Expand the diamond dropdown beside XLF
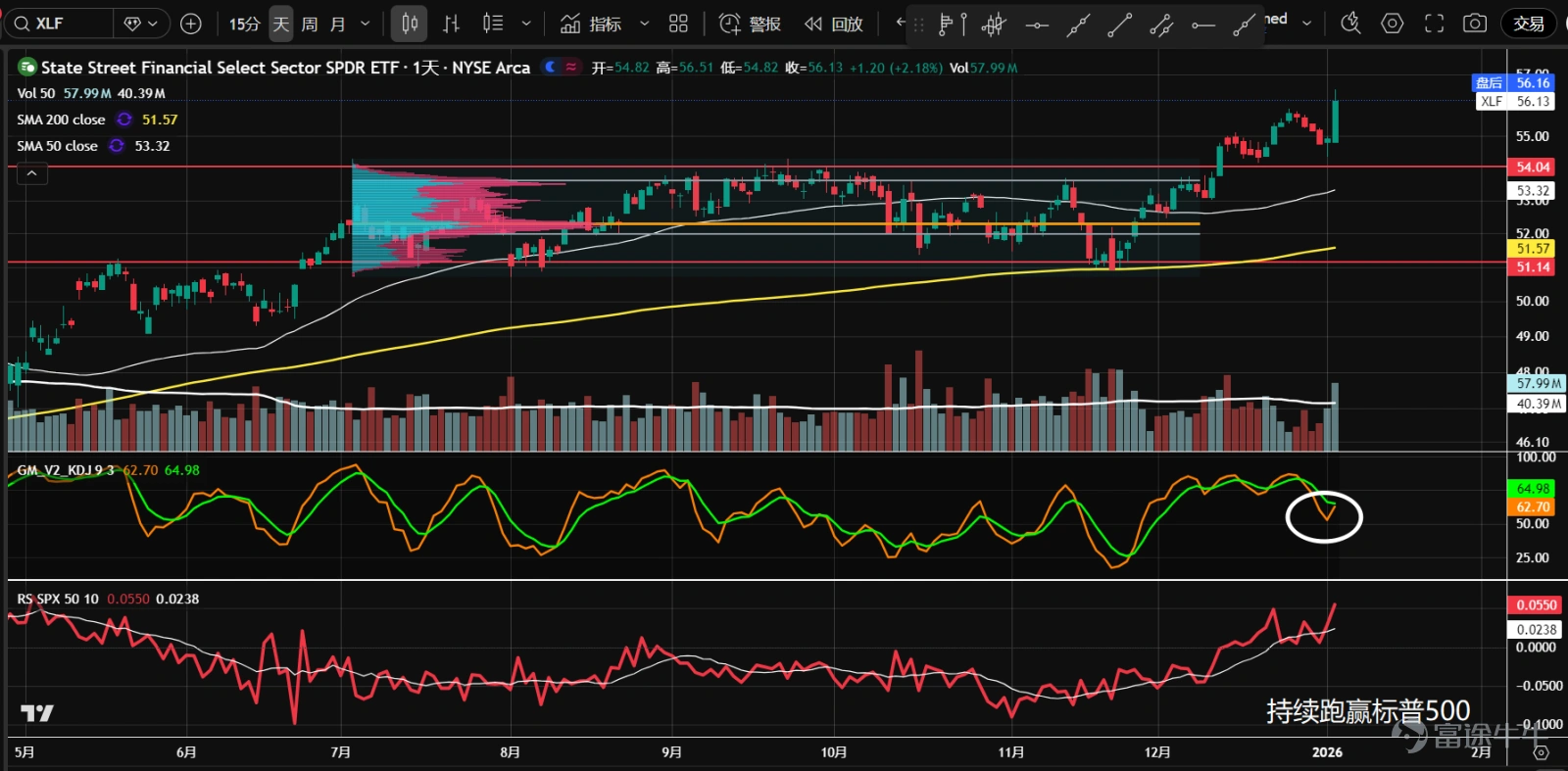The height and width of the screenshot is (771, 1568). click(142, 24)
